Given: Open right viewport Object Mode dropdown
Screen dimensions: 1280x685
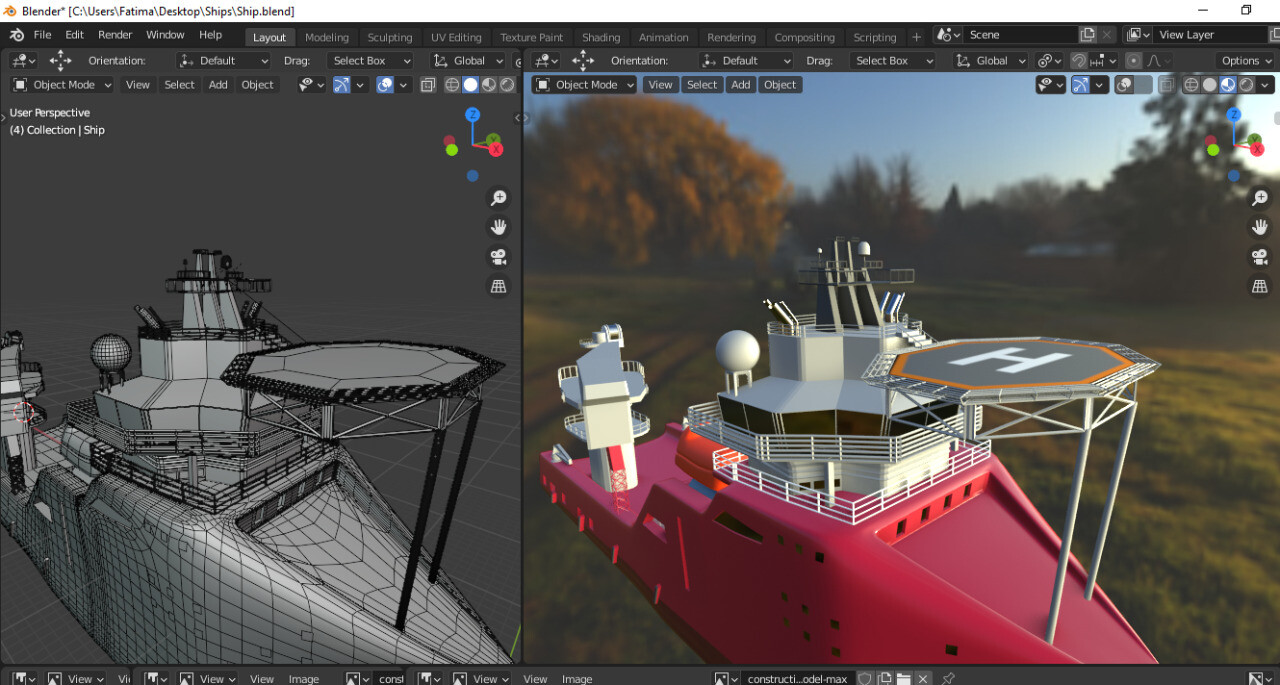Looking at the screenshot, I should (x=584, y=85).
